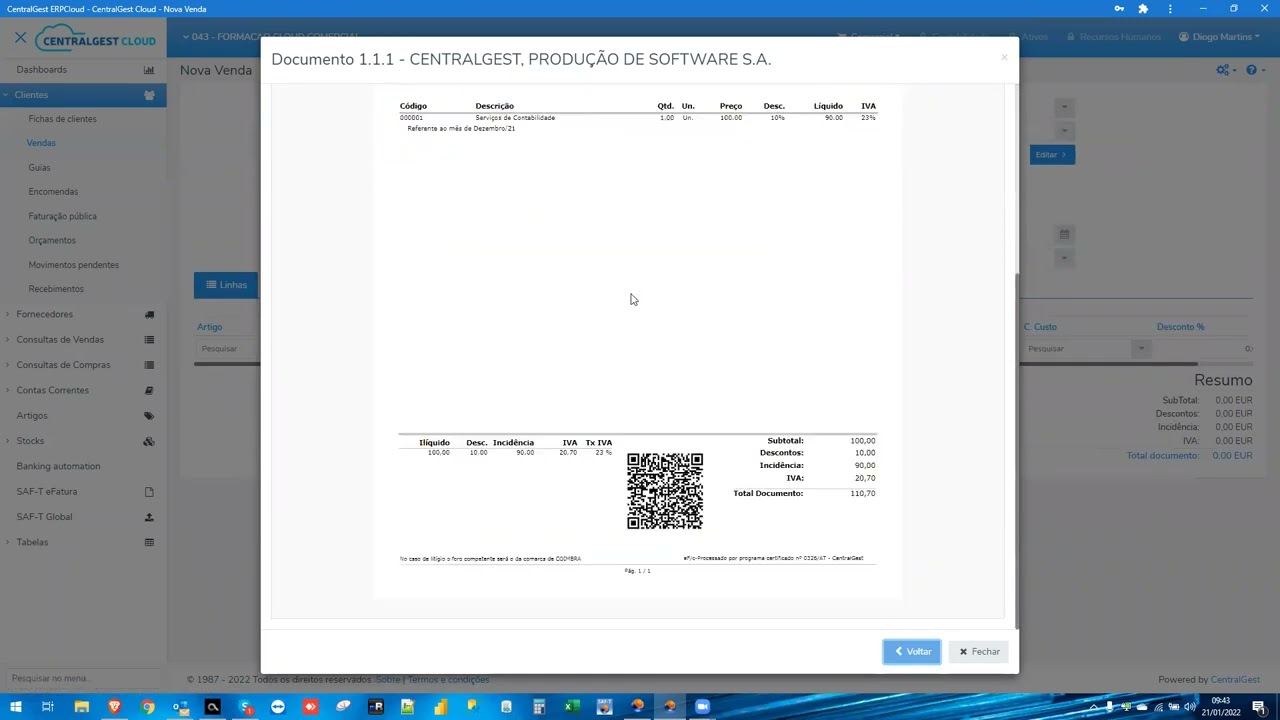Open Chrome from the taskbar
Screen dimensions: 1280x720
147,707
